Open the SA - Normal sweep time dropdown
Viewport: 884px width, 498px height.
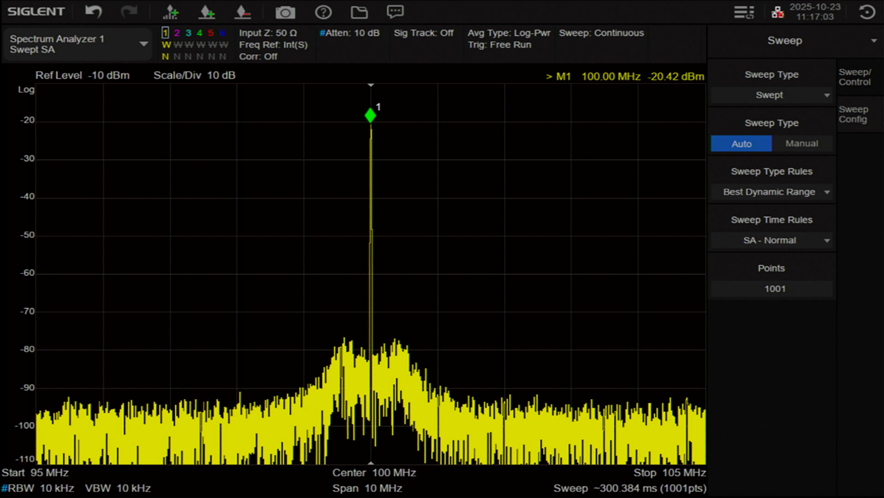771,240
